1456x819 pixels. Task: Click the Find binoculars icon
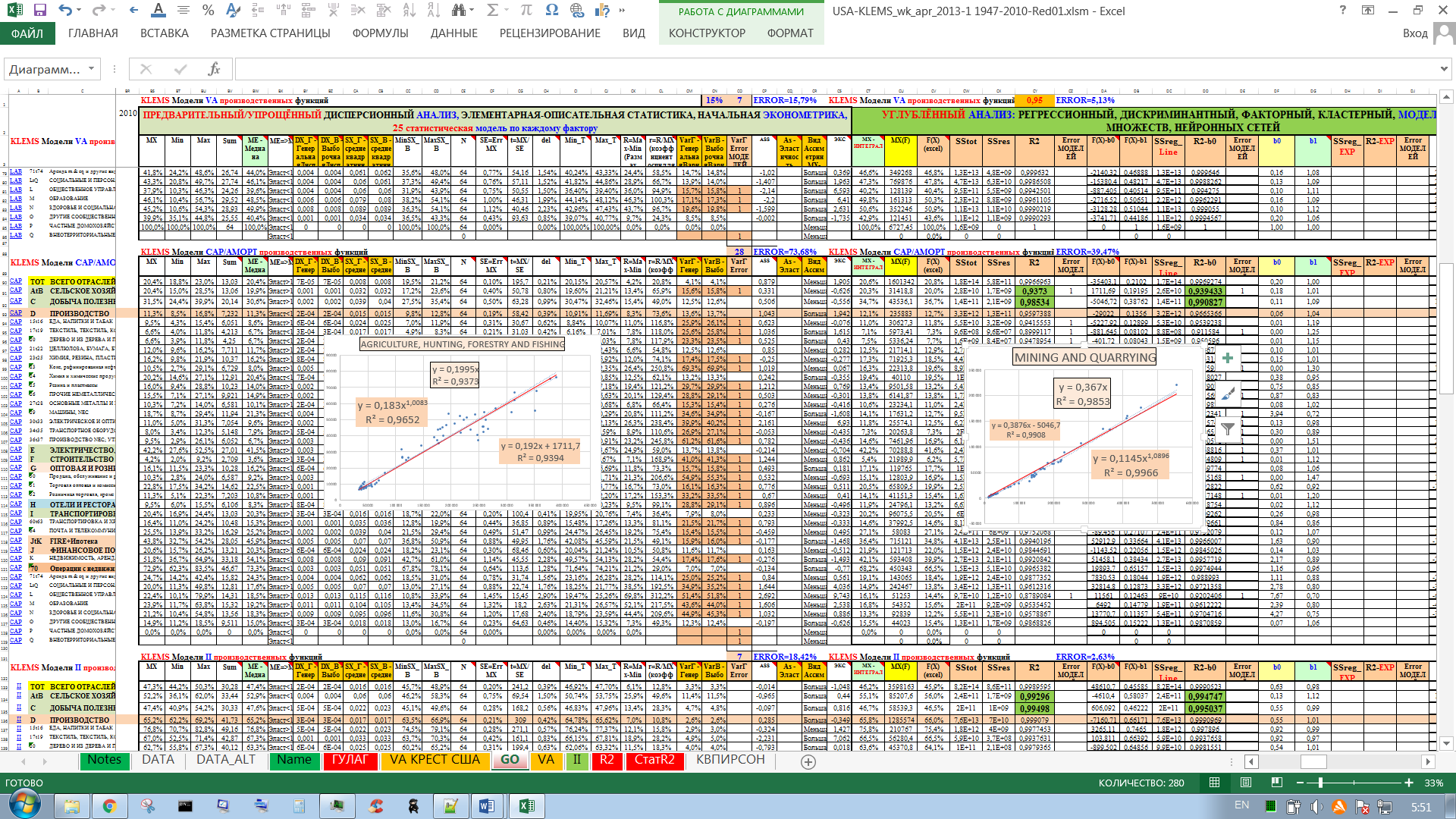tap(458, 10)
